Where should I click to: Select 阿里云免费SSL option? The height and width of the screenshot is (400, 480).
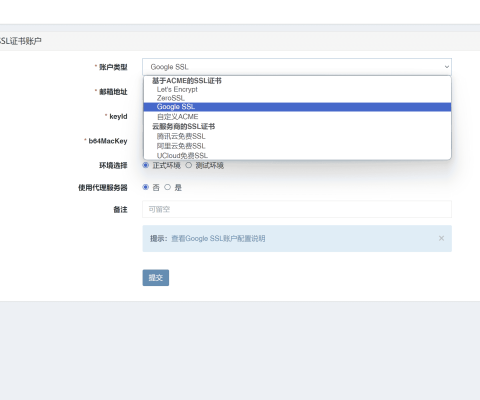pos(181,146)
